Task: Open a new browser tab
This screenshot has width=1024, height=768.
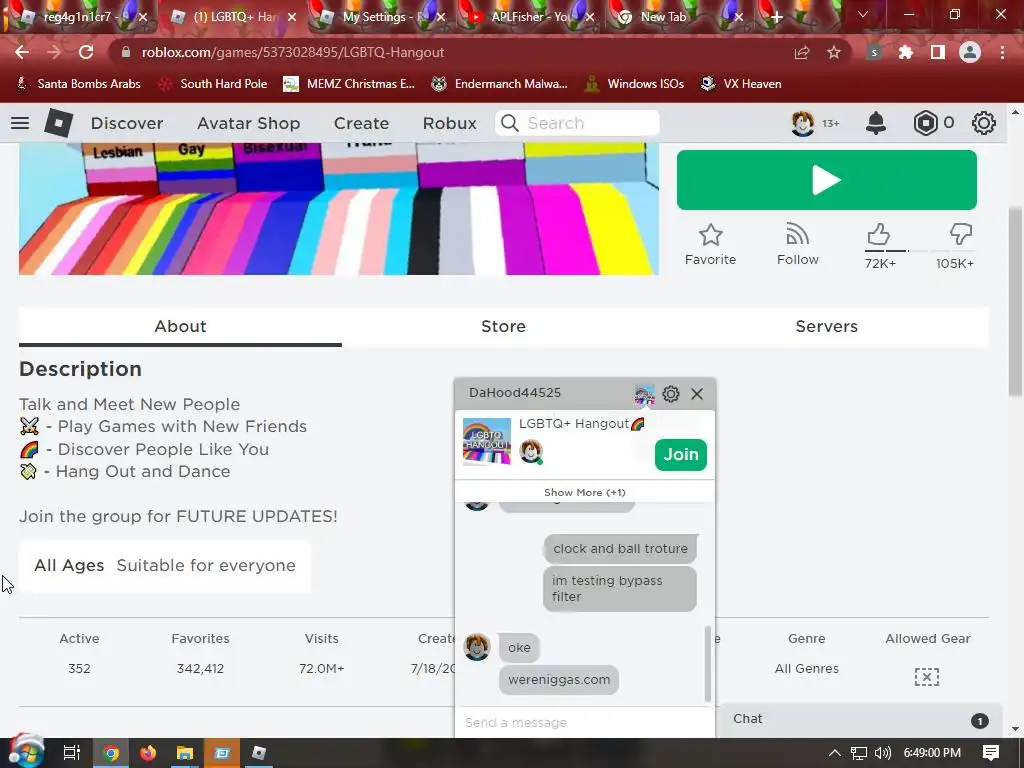Action: click(776, 17)
